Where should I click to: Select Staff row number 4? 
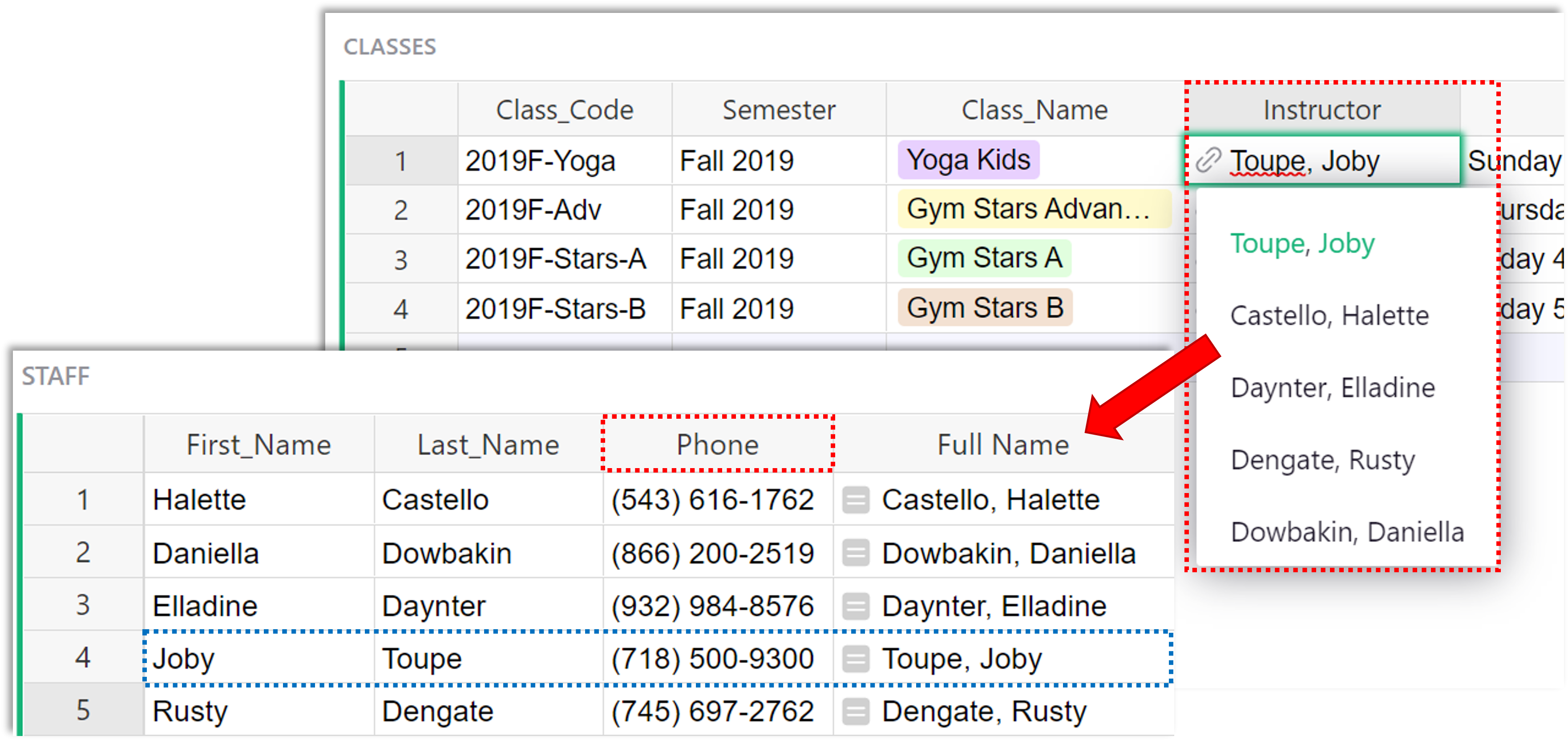click(83, 659)
